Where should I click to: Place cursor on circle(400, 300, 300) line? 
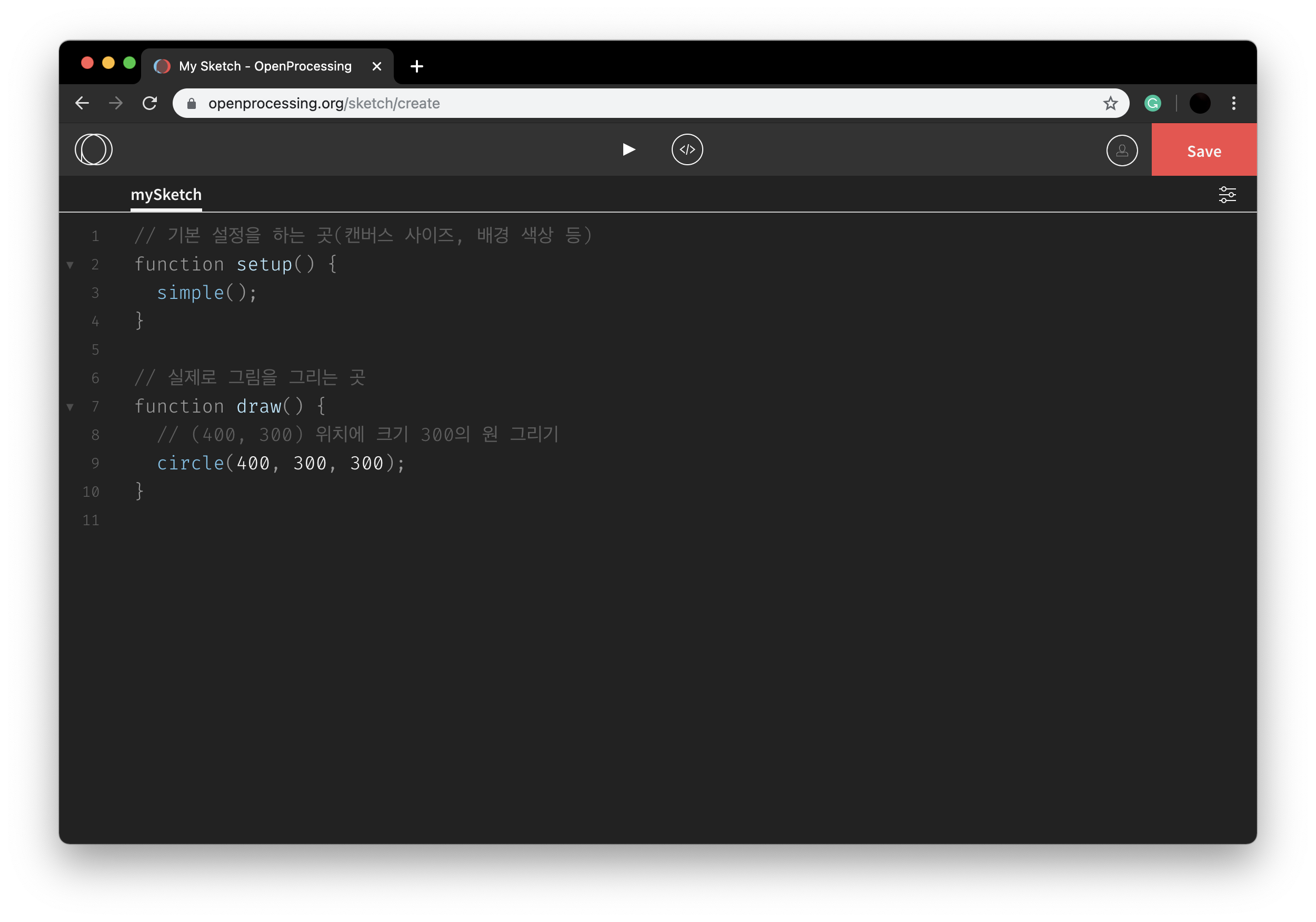281,463
